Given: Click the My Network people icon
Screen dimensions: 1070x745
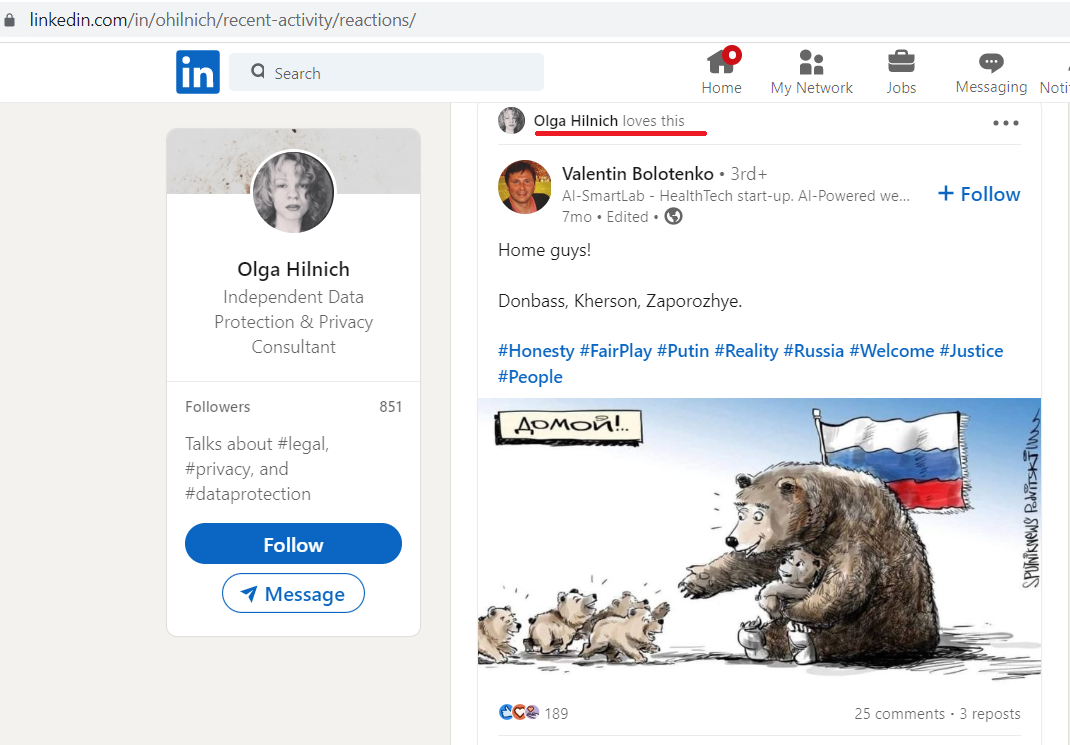Looking at the screenshot, I should coord(811,61).
